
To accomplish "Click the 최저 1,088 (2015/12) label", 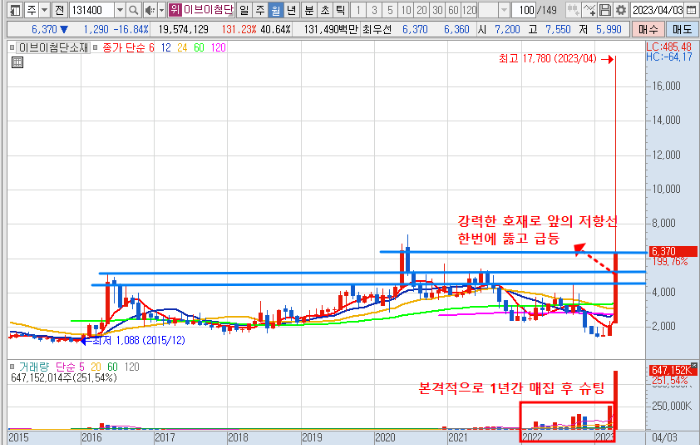I will (138, 341).
